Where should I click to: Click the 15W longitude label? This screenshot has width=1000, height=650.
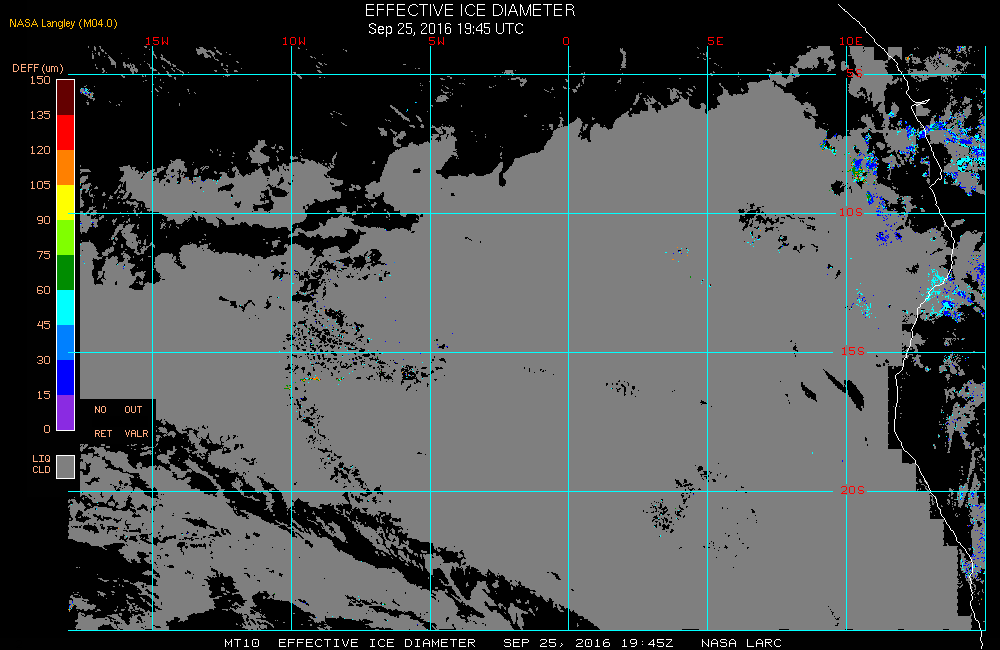click(157, 41)
